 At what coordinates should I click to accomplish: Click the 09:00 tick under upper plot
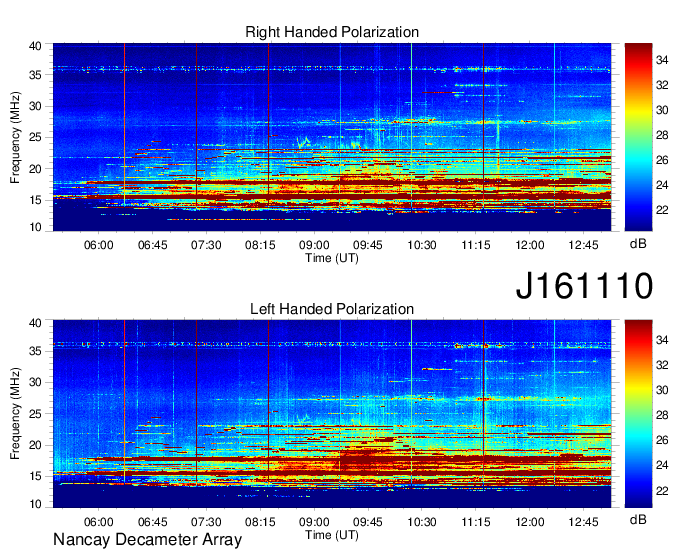click(x=314, y=245)
